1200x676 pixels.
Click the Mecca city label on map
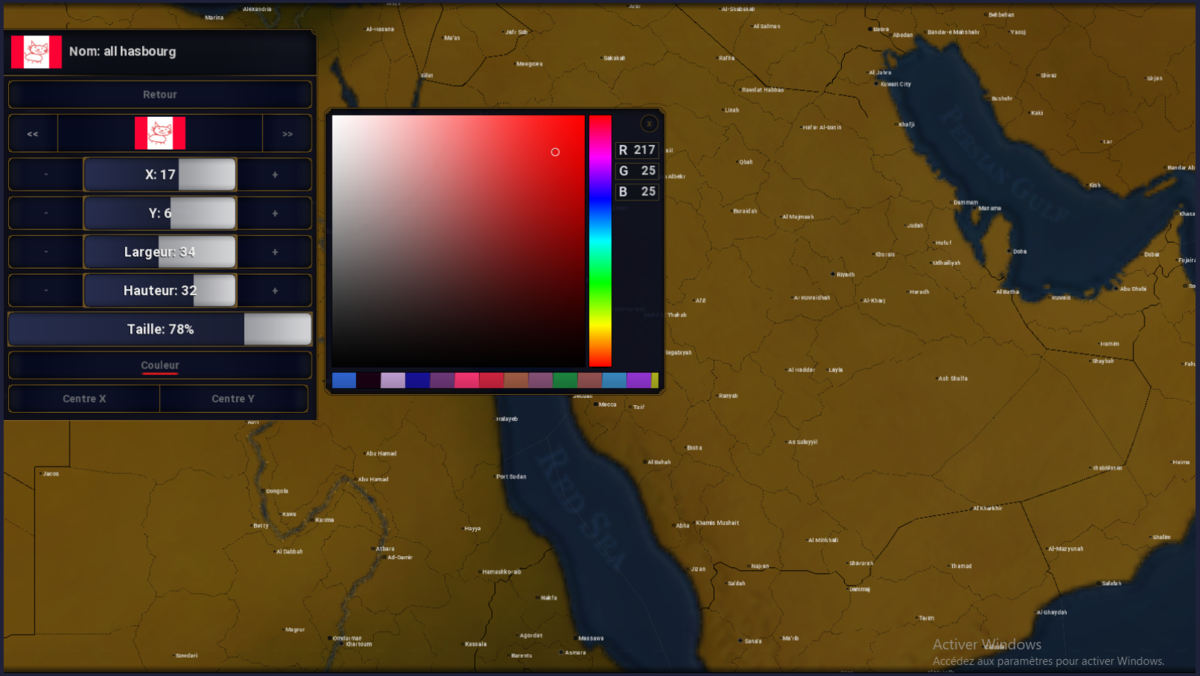coord(607,405)
